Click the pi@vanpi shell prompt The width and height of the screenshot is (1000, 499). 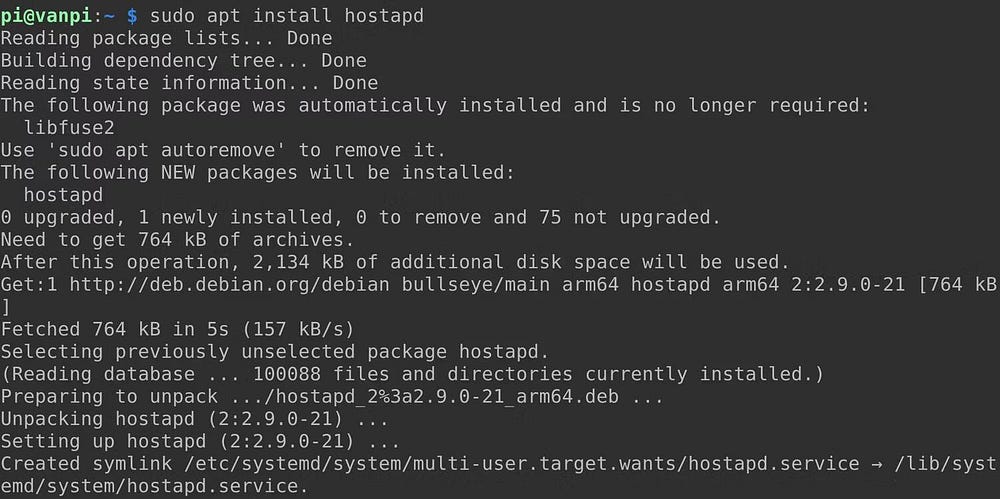click(62, 15)
